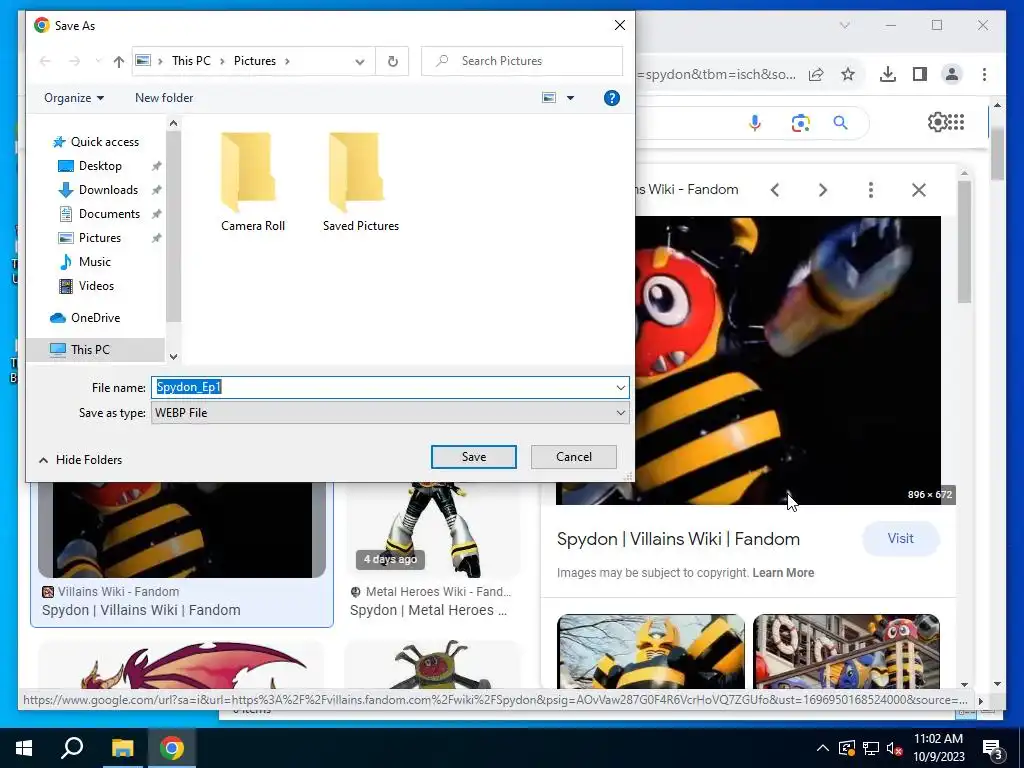Refresh the Pictures folder view

tap(392, 61)
